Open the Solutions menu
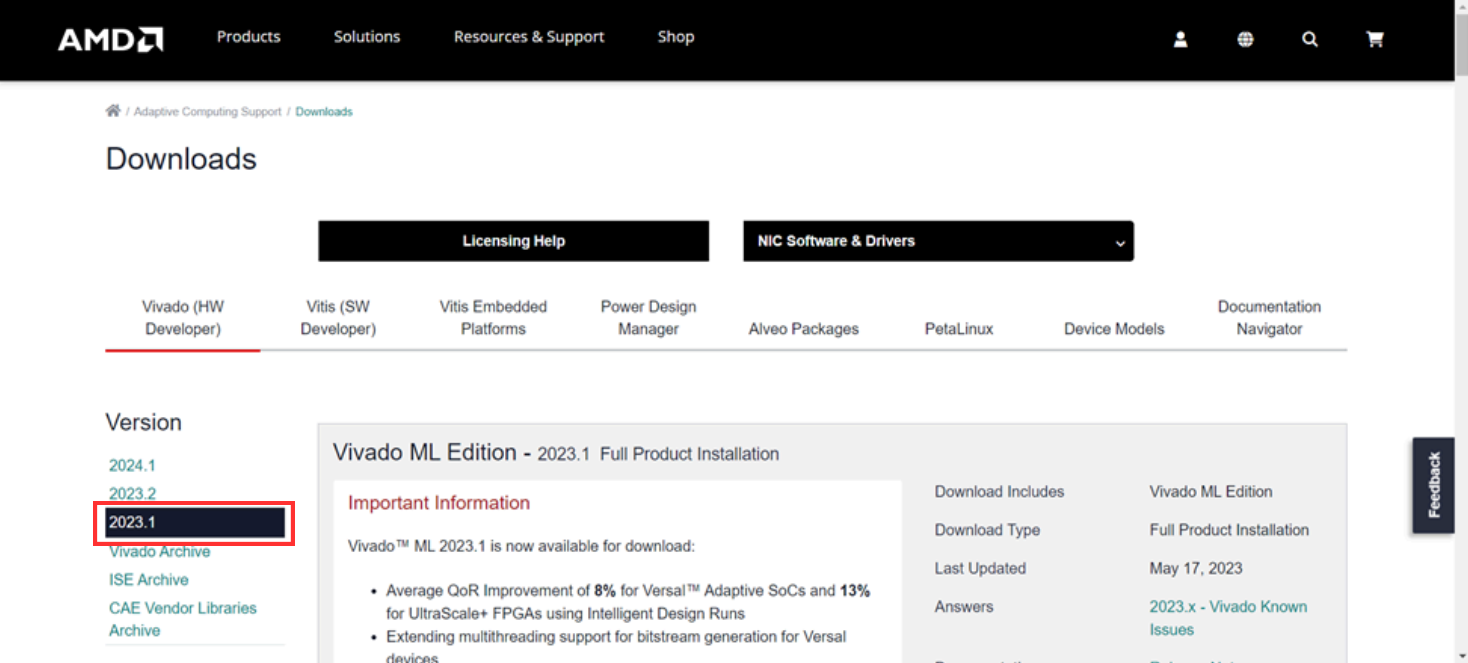1468x663 pixels. (367, 37)
